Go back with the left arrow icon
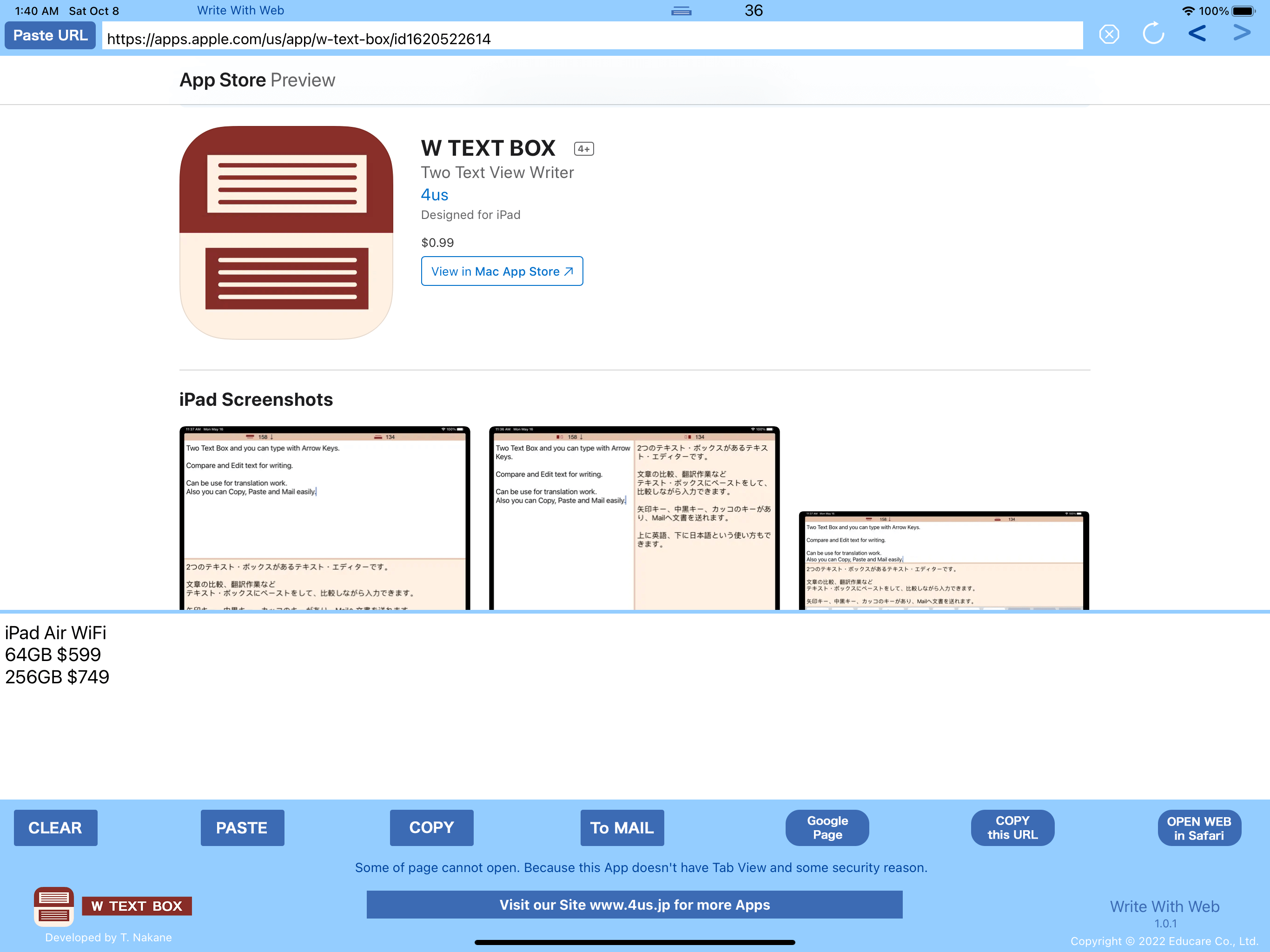The height and width of the screenshot is (952, 1270). 1197,33
